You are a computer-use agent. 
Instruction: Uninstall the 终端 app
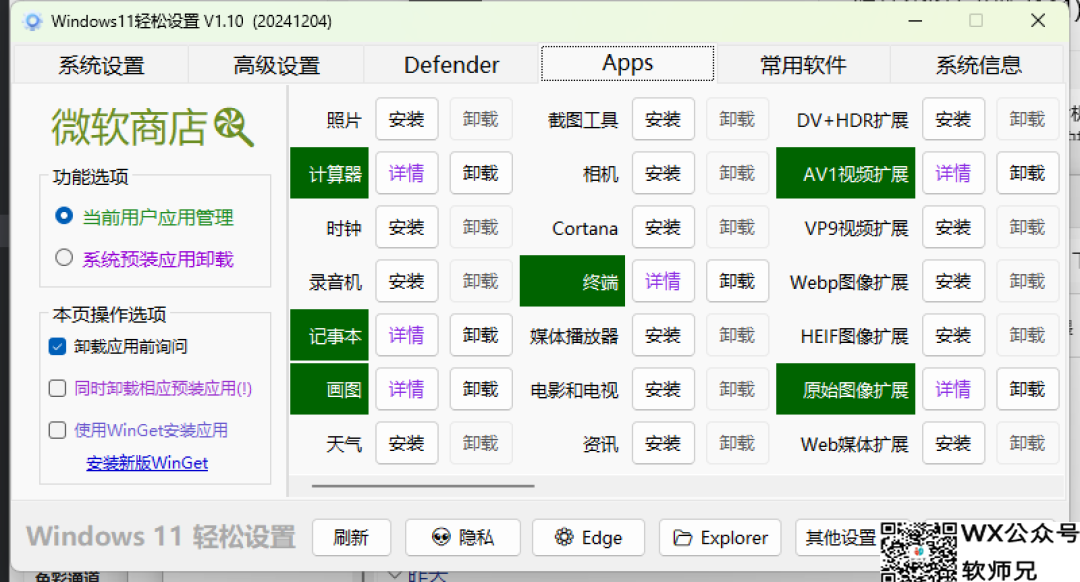pos(737,281)
